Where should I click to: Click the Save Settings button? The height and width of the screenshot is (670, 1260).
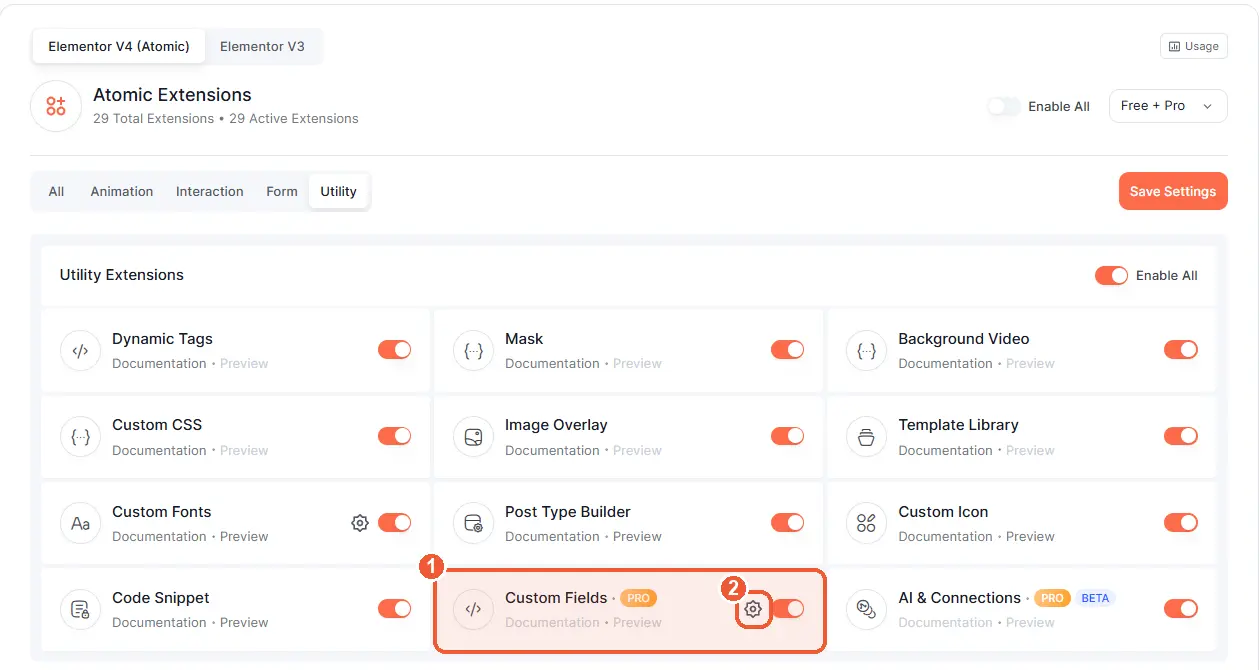tap(1173, 191)
